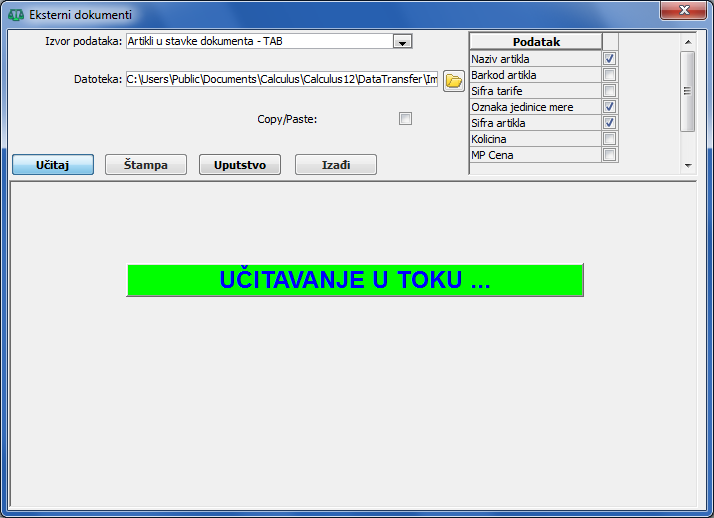Click the Datoteka file path field
714x518 pixels.
coord(281,79)
